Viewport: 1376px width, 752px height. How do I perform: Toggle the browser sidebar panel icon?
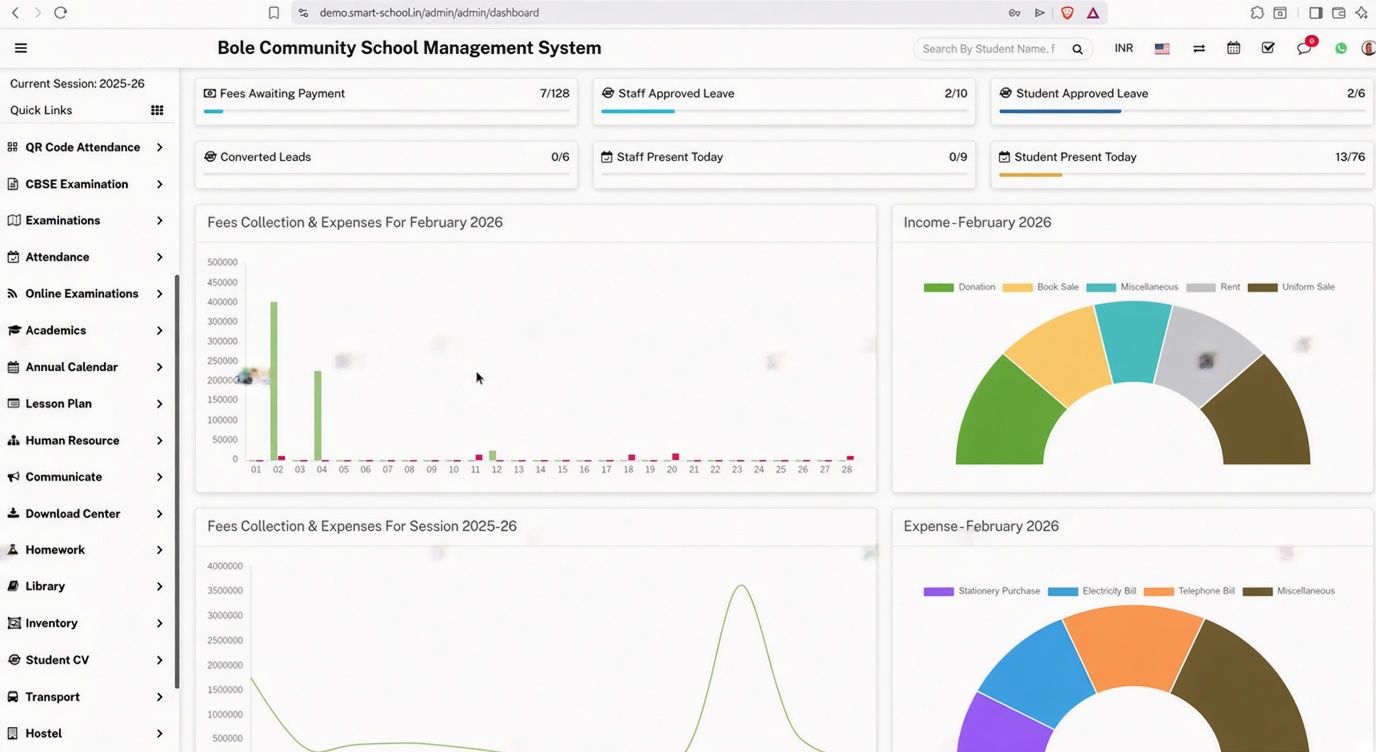click(1315, 13)
